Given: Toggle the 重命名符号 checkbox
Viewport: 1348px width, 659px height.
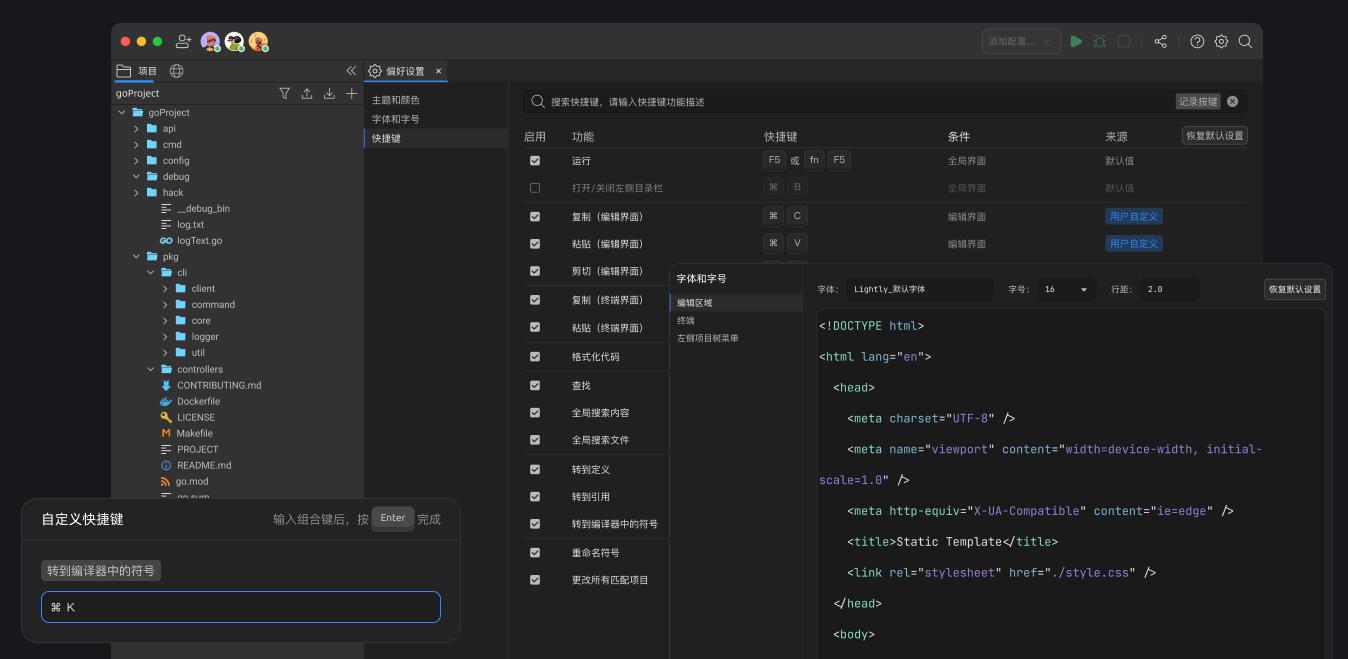Looking at the screenshot, I should tap(535, 553).
